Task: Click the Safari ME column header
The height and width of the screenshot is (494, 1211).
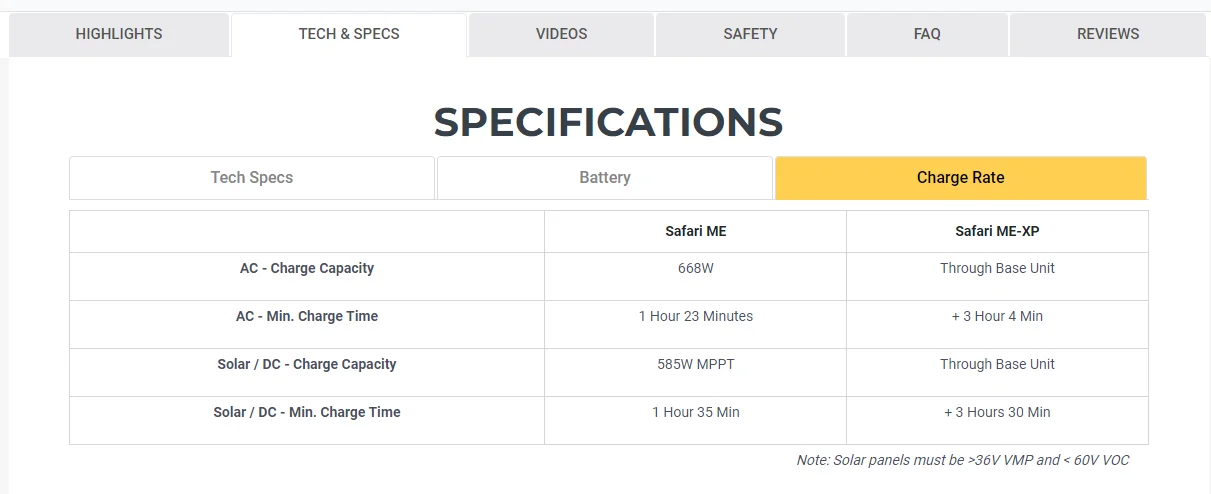Action: pos(696,231)
